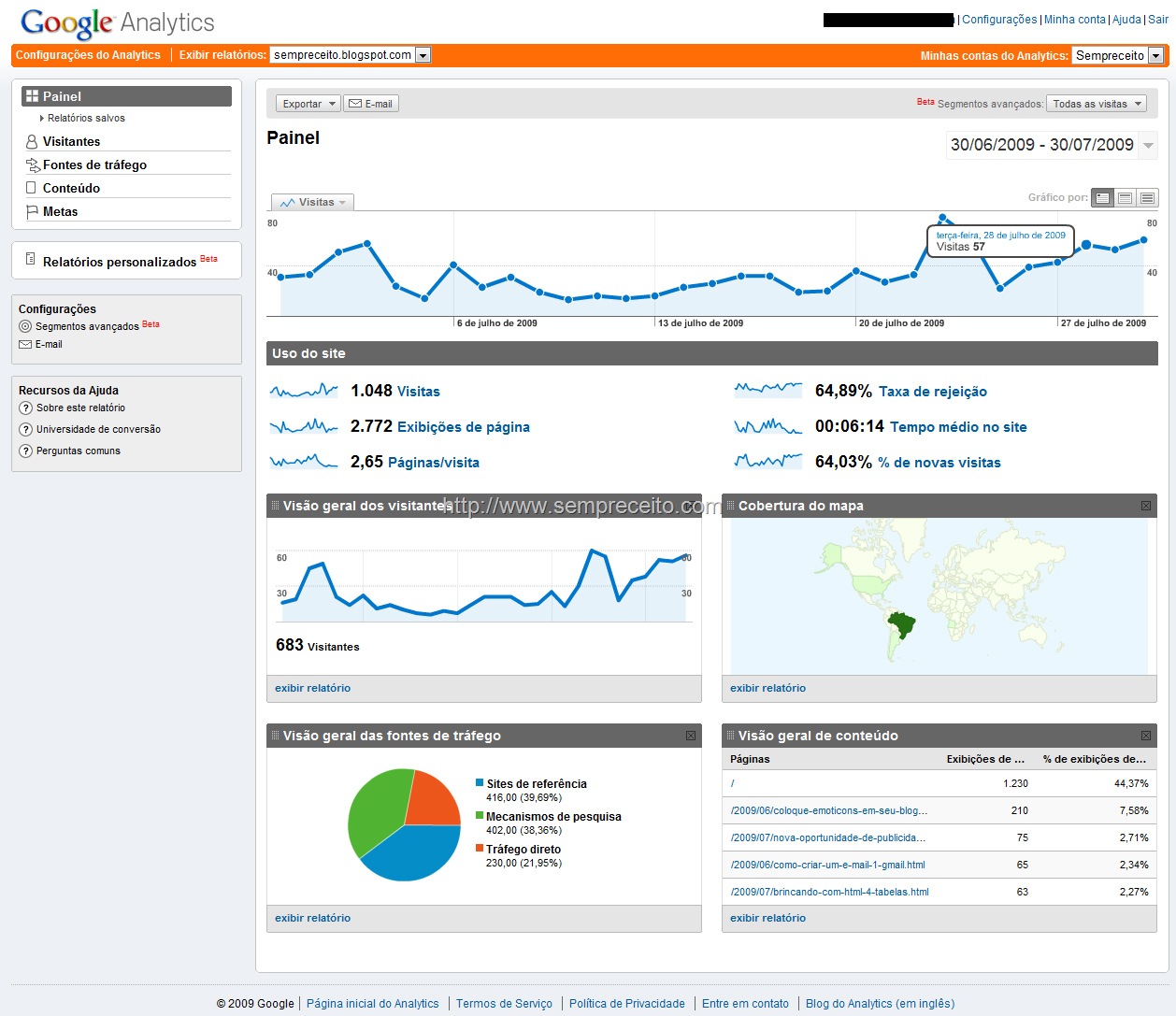1176x1016 pixels.
Task: Click the E-mail button in the toolbar
Action: pos(371,104)
